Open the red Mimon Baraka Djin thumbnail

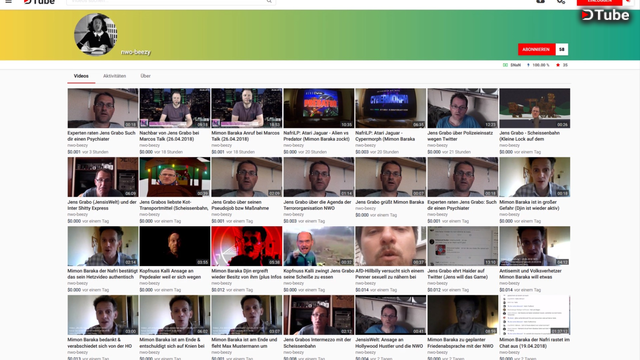point(247,246)
